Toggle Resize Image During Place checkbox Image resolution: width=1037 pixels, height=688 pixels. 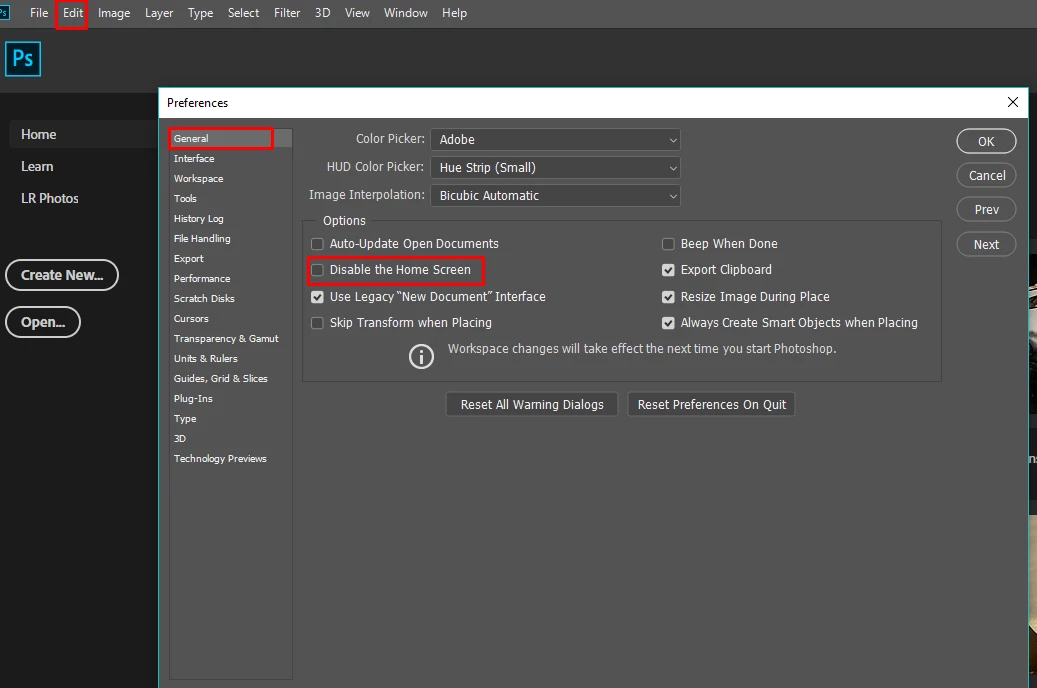(668, 297)
